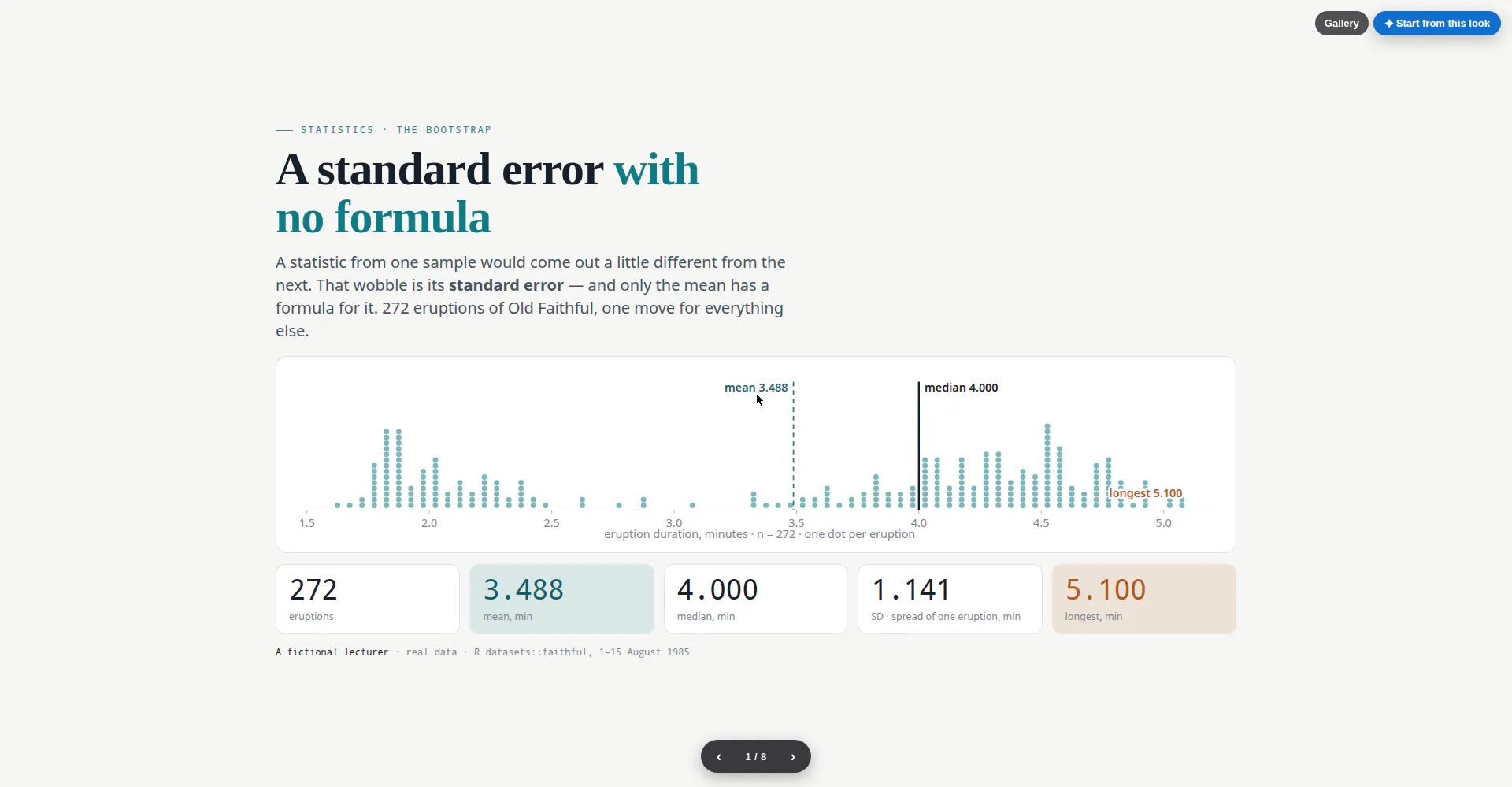Click the 1 / 8 slide counter

pyautogui.click(x=756, y=756)
